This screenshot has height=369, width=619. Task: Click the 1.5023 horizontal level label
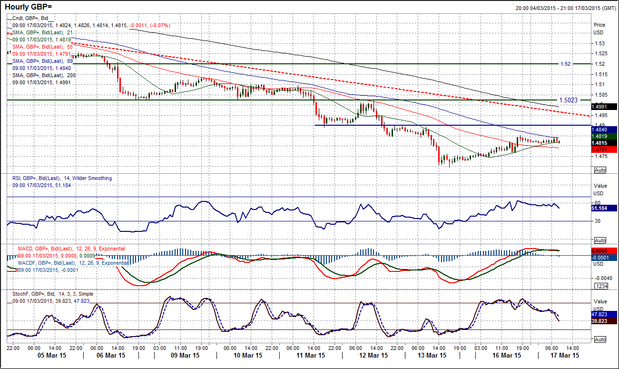(x=568, y=100)
